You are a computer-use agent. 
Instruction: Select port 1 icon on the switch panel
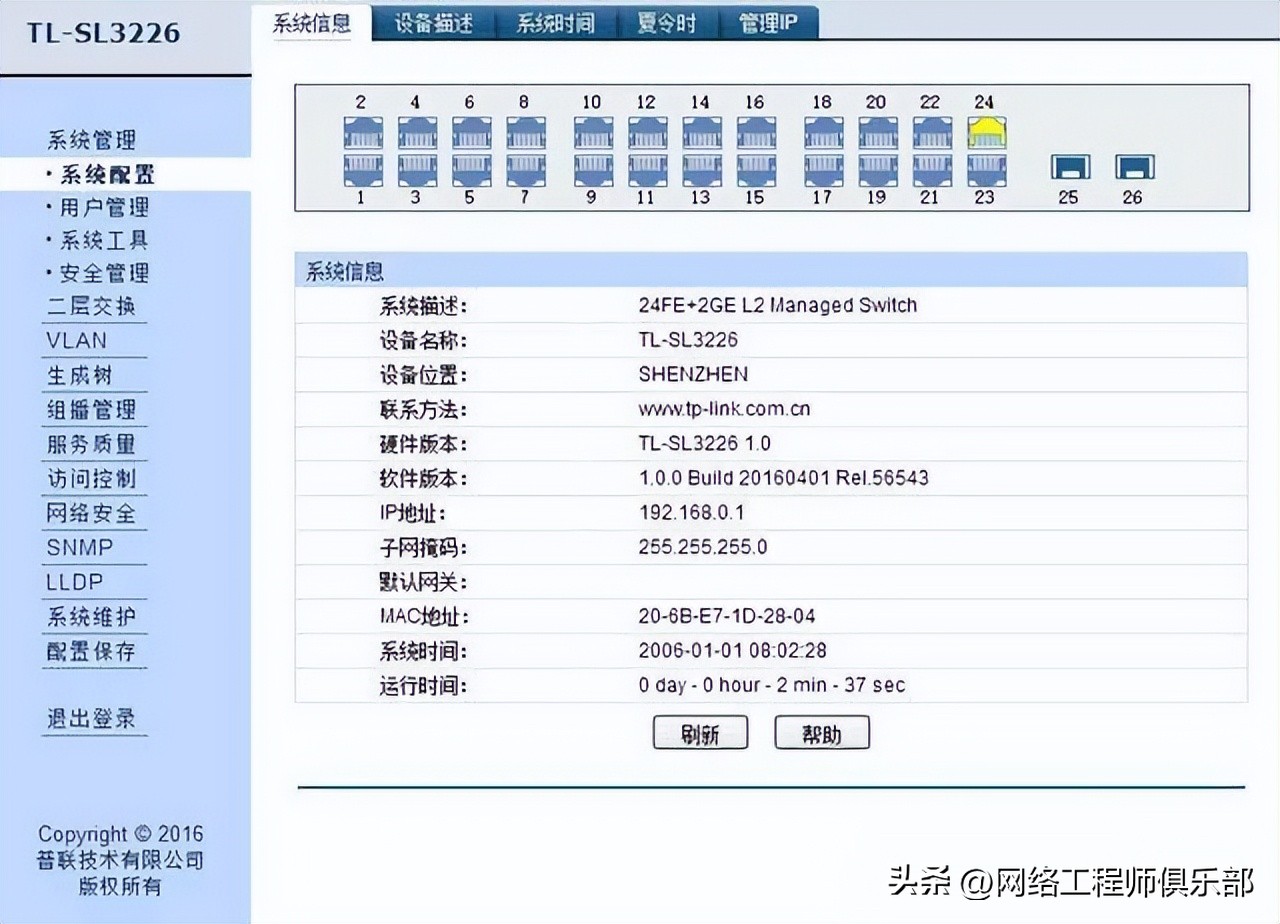[362, 168]
